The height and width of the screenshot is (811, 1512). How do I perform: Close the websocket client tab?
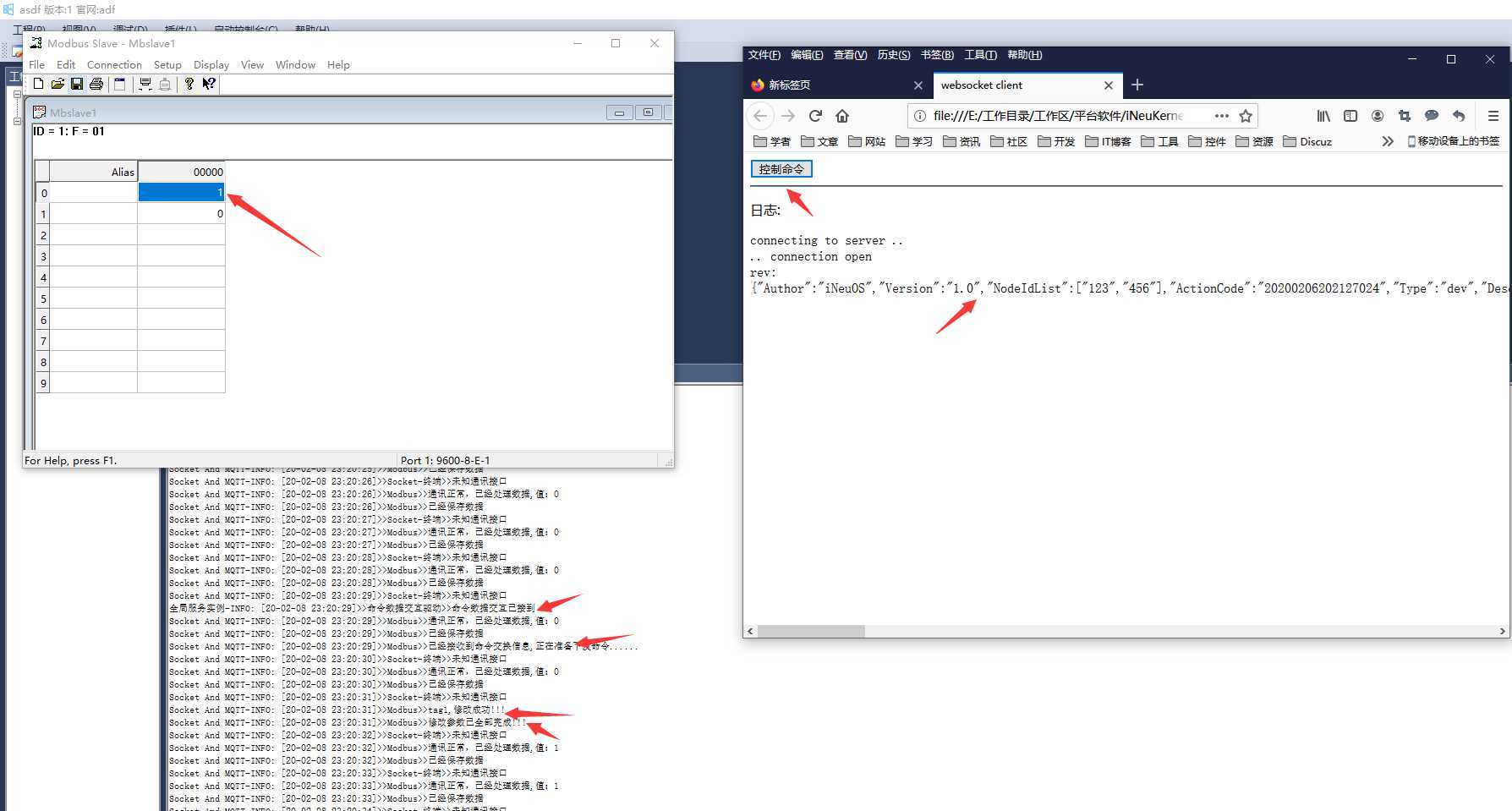[1109, 85]
